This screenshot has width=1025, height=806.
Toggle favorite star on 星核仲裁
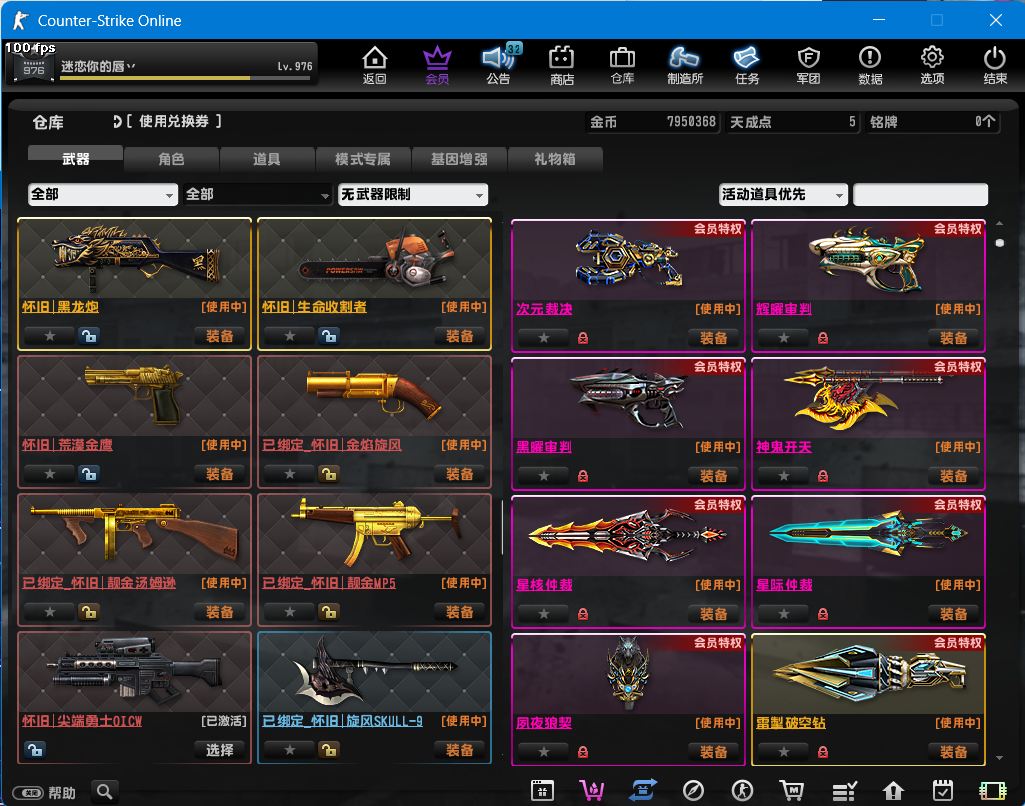[x=543, y=614]
